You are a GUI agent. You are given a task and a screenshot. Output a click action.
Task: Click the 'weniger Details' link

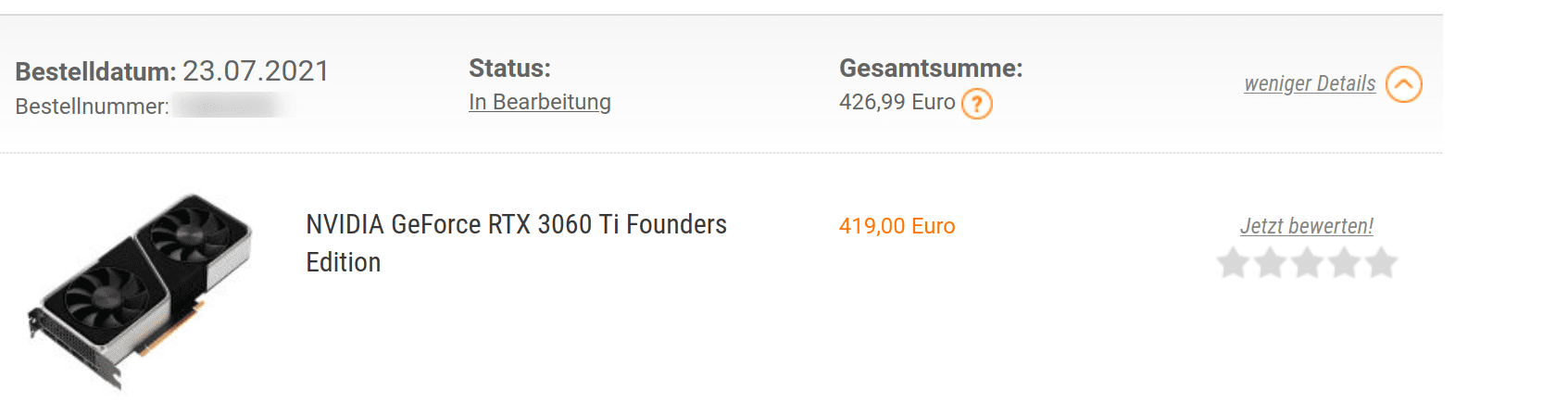(x=1309, y=83)
